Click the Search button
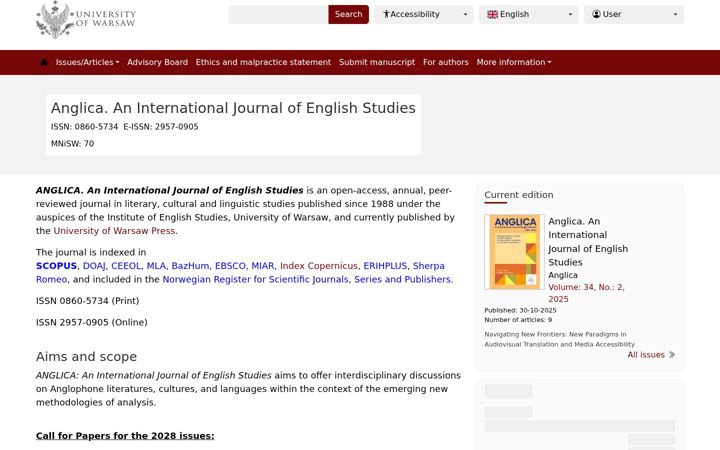Image resolution: width=720 pixels, height=450 pixels. click(x=349, y=14)
